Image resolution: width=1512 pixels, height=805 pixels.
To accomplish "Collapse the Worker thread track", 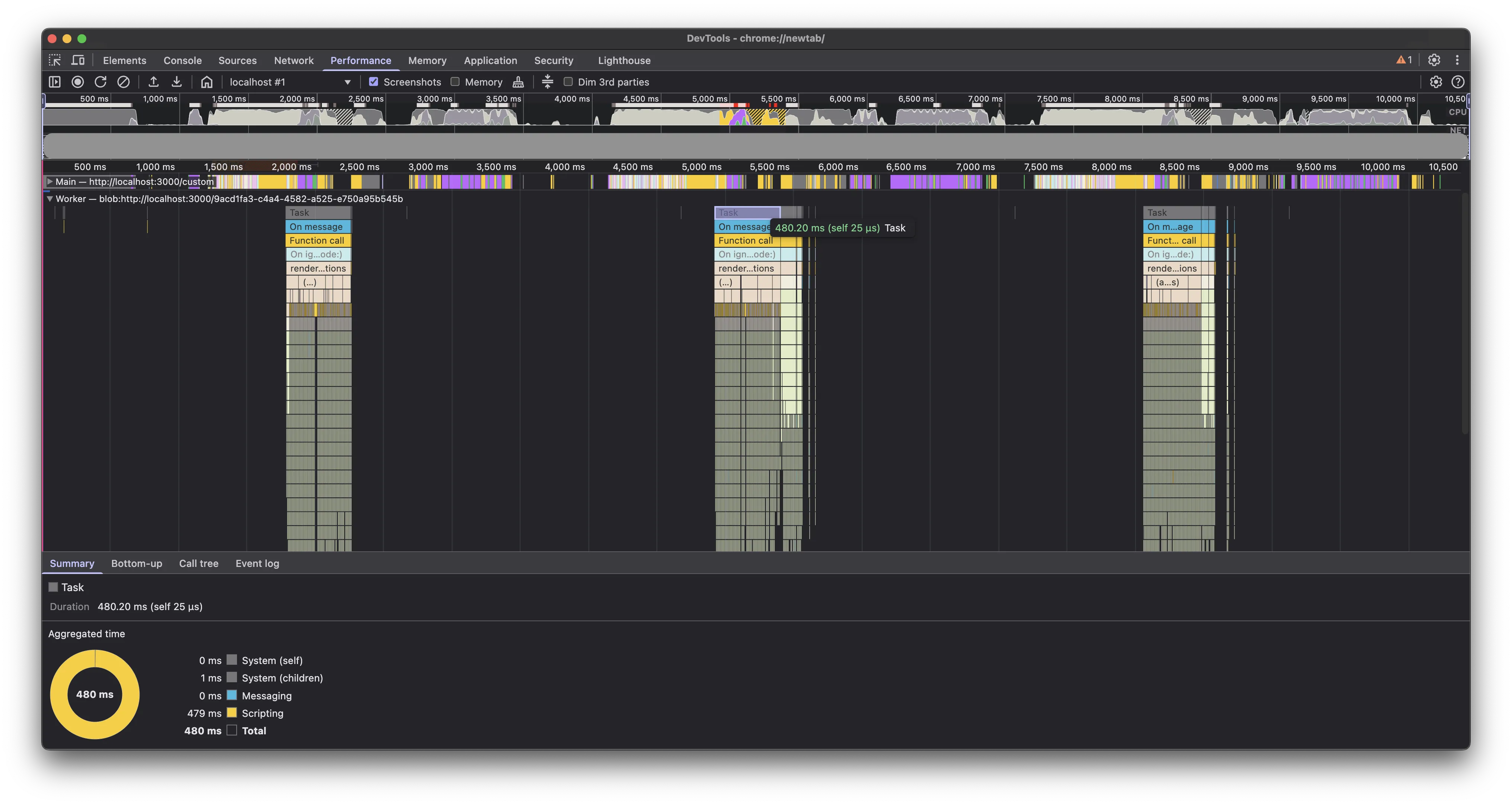I will tap(50, 199).
